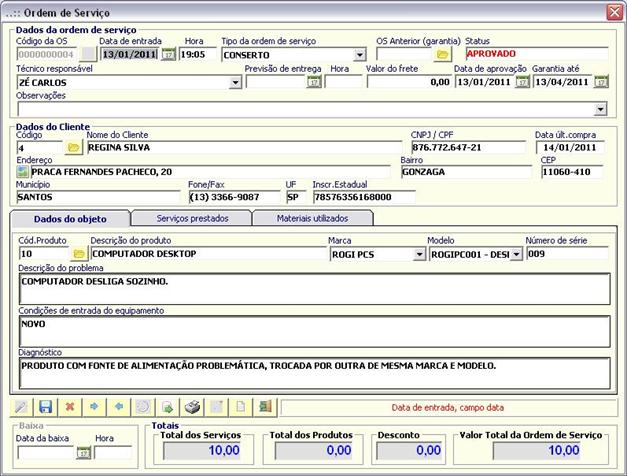Print the service order with printer icon
The height and width of the screenshot is (476, 627).
[x=192, y=407]
